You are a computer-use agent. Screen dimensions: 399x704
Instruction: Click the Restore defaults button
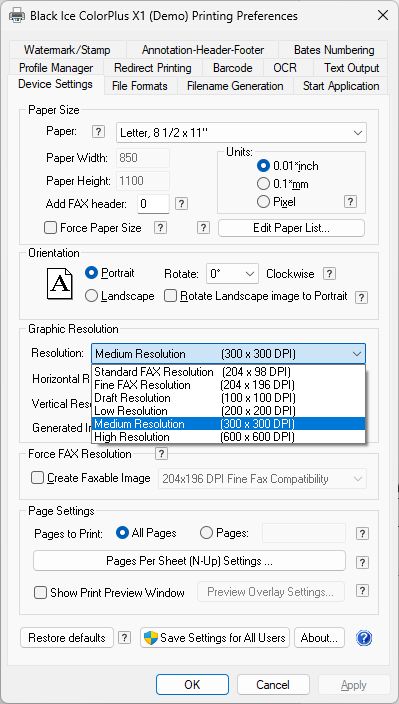coord(67,638)
